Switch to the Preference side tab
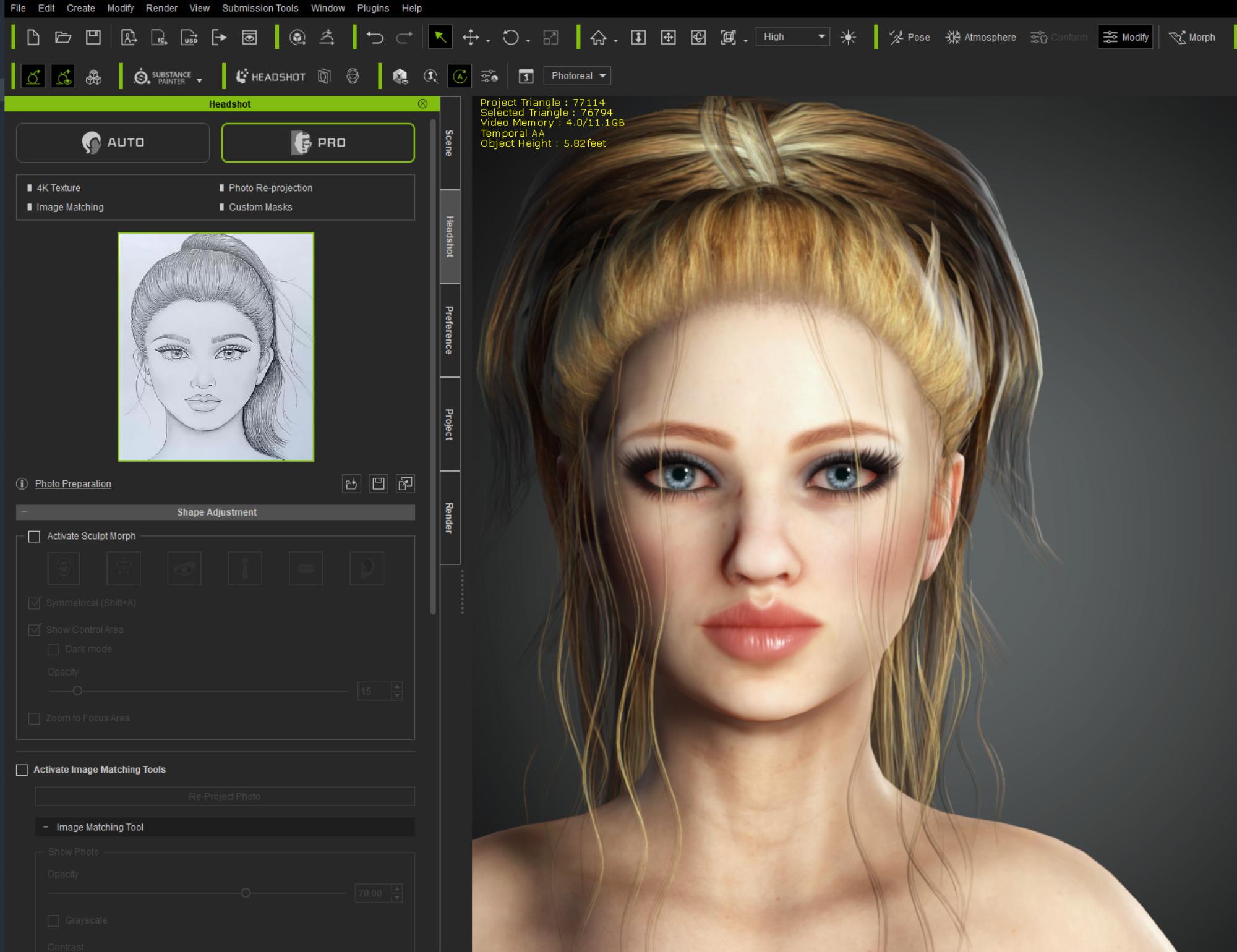This screenshot has height=952, width=1237. 450,330
